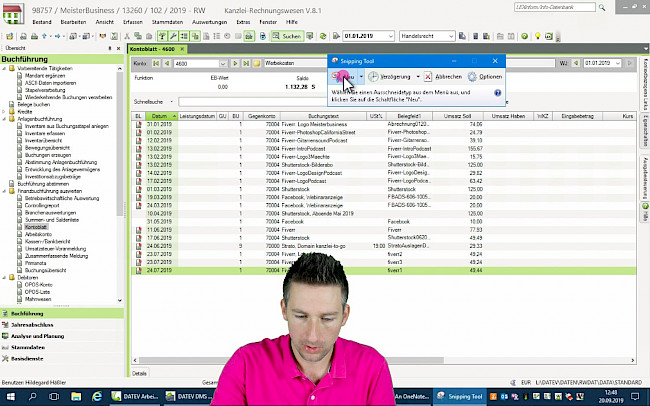Viewport: 650px width, 406px height.
Task: Open Windows taskbar search
Action: point(32,396)
